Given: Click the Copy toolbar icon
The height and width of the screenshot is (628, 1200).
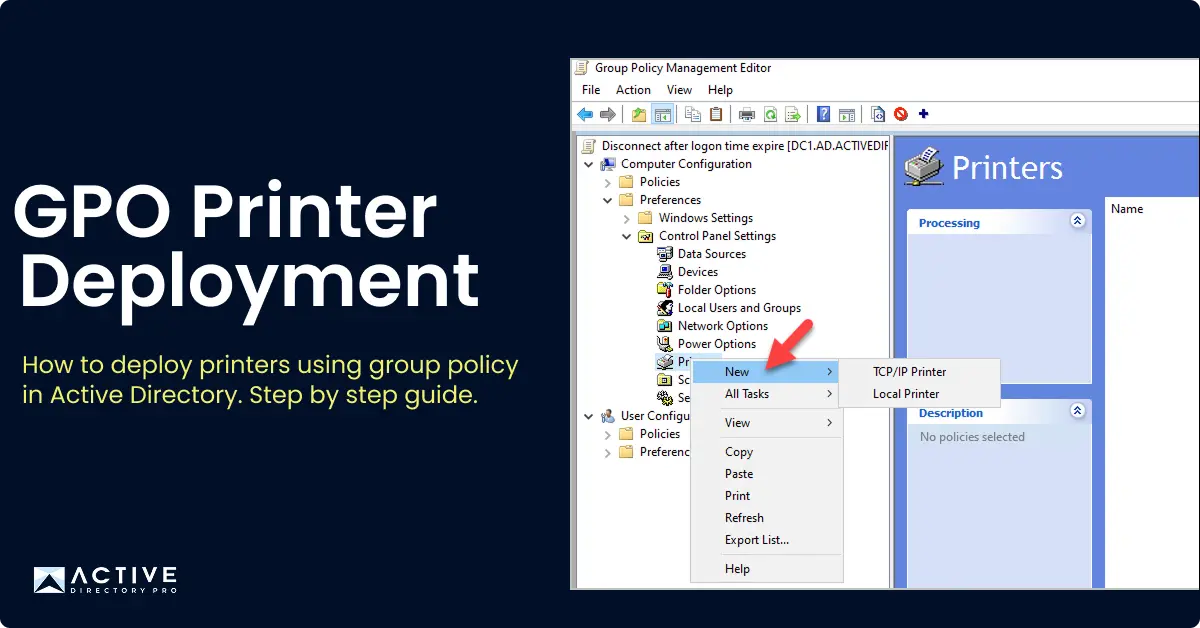Looking at the screenshot, I should (693, 115).
